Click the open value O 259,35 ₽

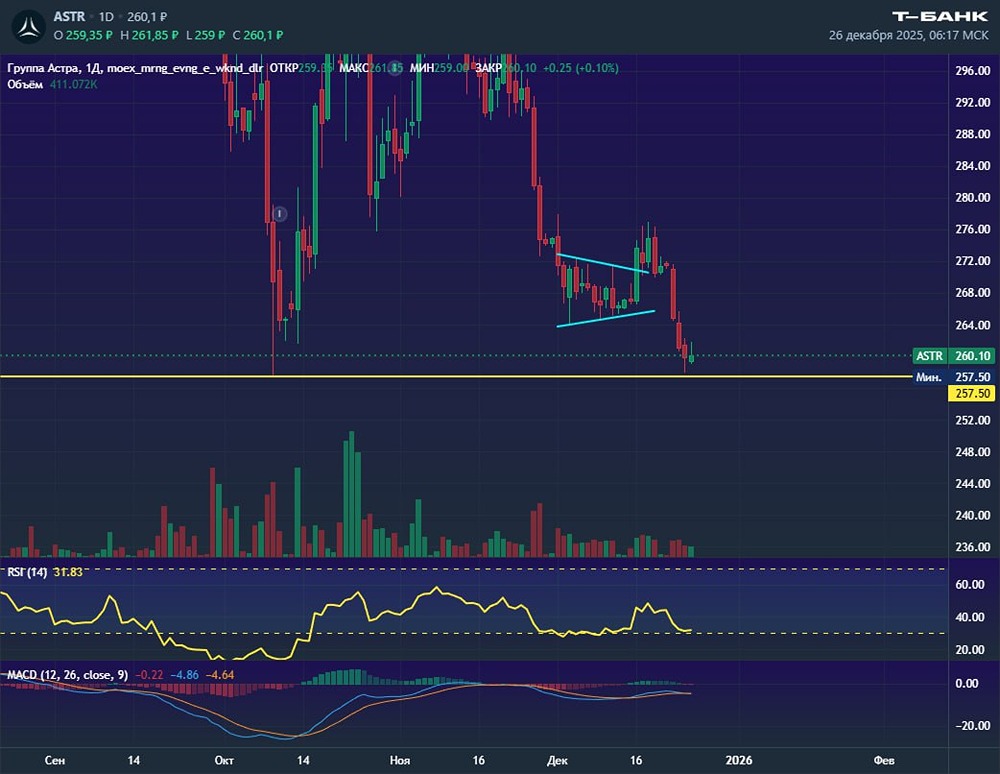point(83,35)
